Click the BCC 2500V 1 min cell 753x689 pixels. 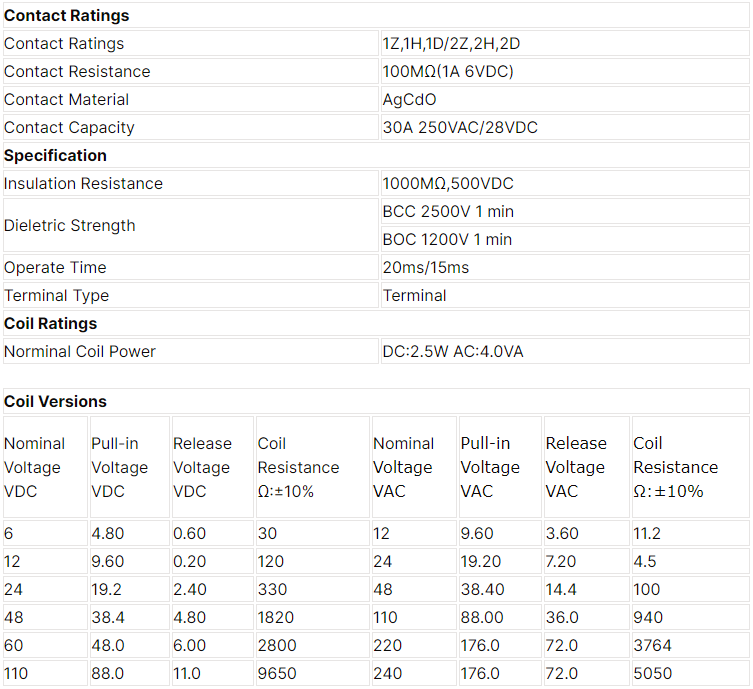(565, 211)
